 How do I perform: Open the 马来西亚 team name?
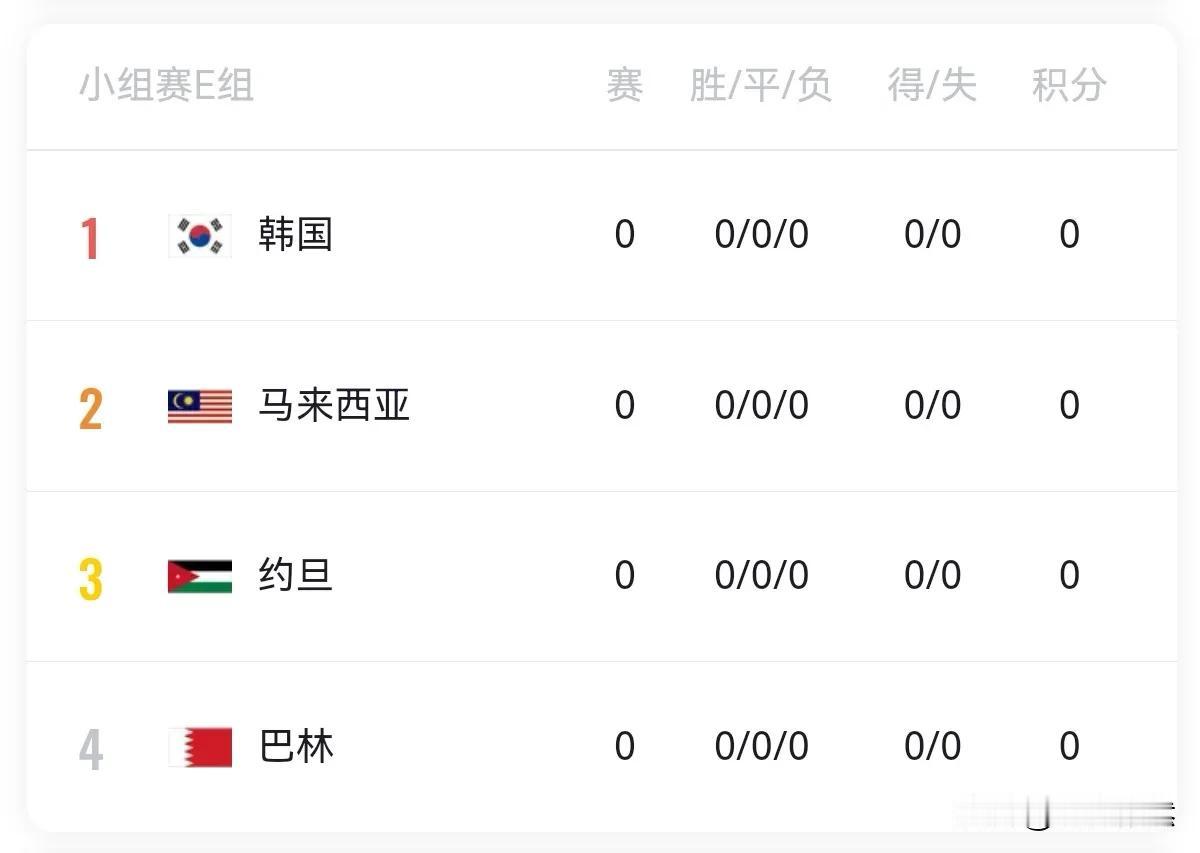(x=334, y=405)
